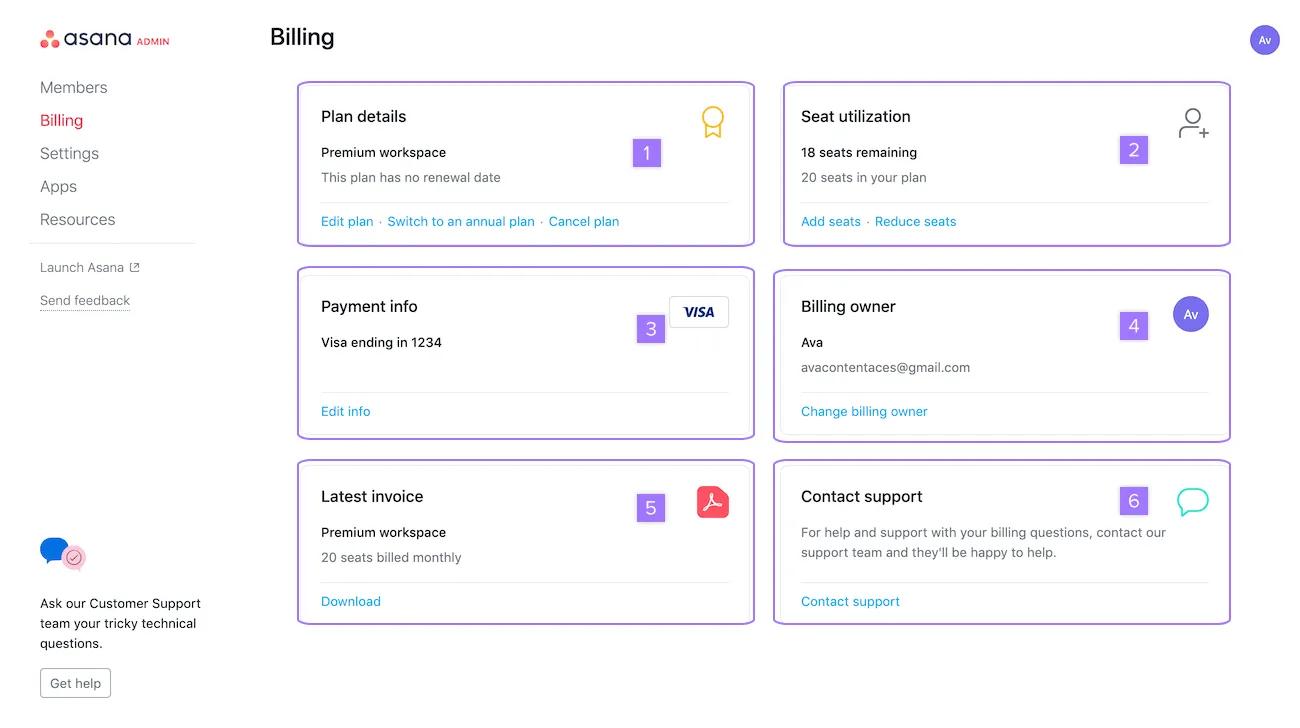1300x728 pixels.
Task: Click the red PDF invoice icon
Action: tap(712, 502)
